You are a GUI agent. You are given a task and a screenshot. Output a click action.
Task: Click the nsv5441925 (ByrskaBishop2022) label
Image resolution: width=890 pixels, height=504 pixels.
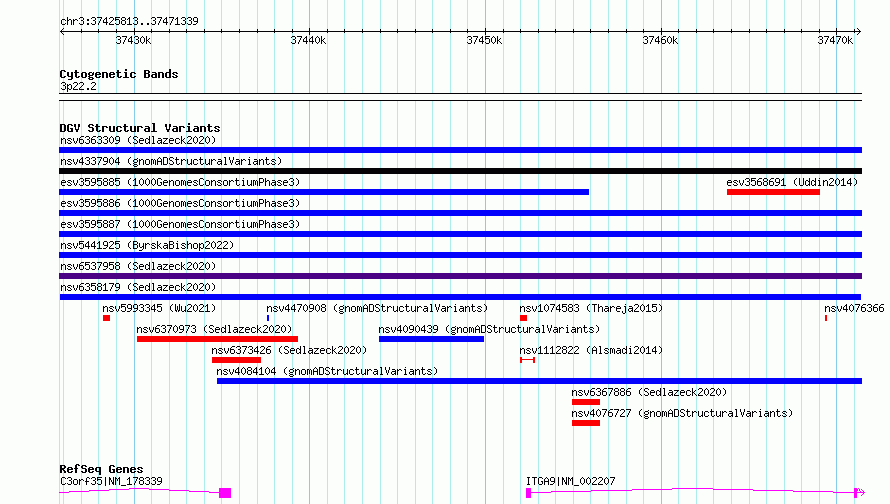(x=147, y=245)
